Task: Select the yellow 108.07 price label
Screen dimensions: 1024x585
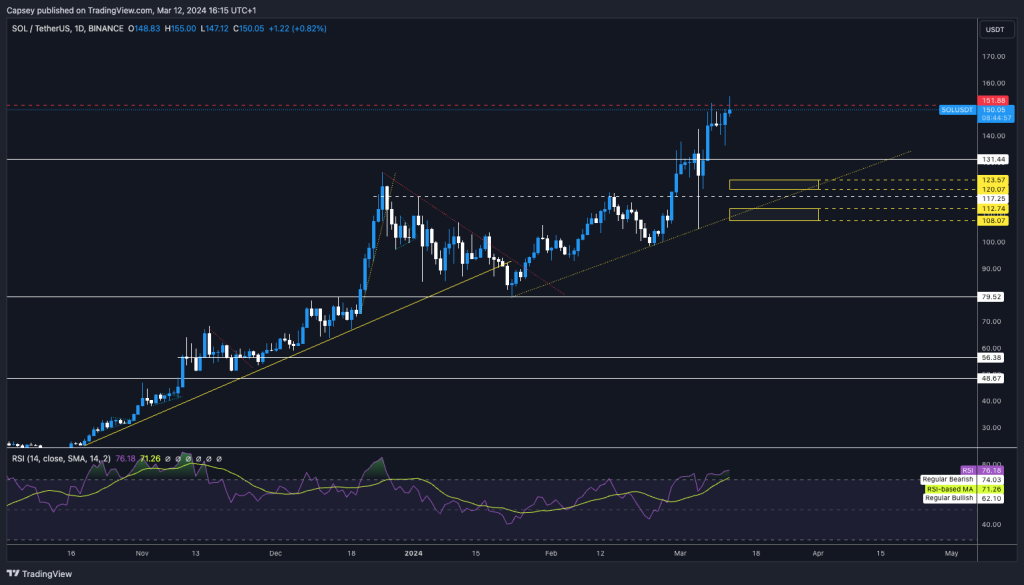Action: pyautogui.click(x=994, y=220)
